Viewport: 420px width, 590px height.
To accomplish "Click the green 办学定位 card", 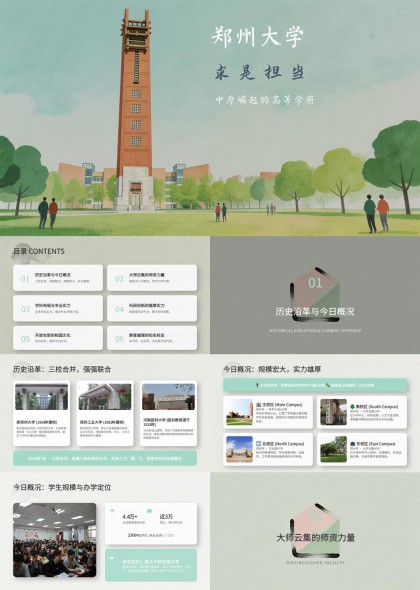I will [x=151, y=565].
